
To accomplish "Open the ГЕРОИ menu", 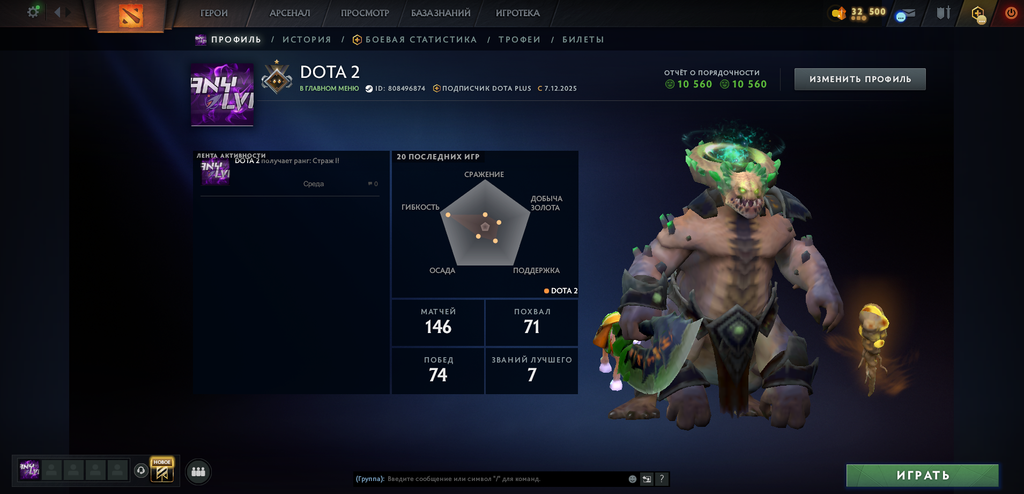I will click(214, 13).
